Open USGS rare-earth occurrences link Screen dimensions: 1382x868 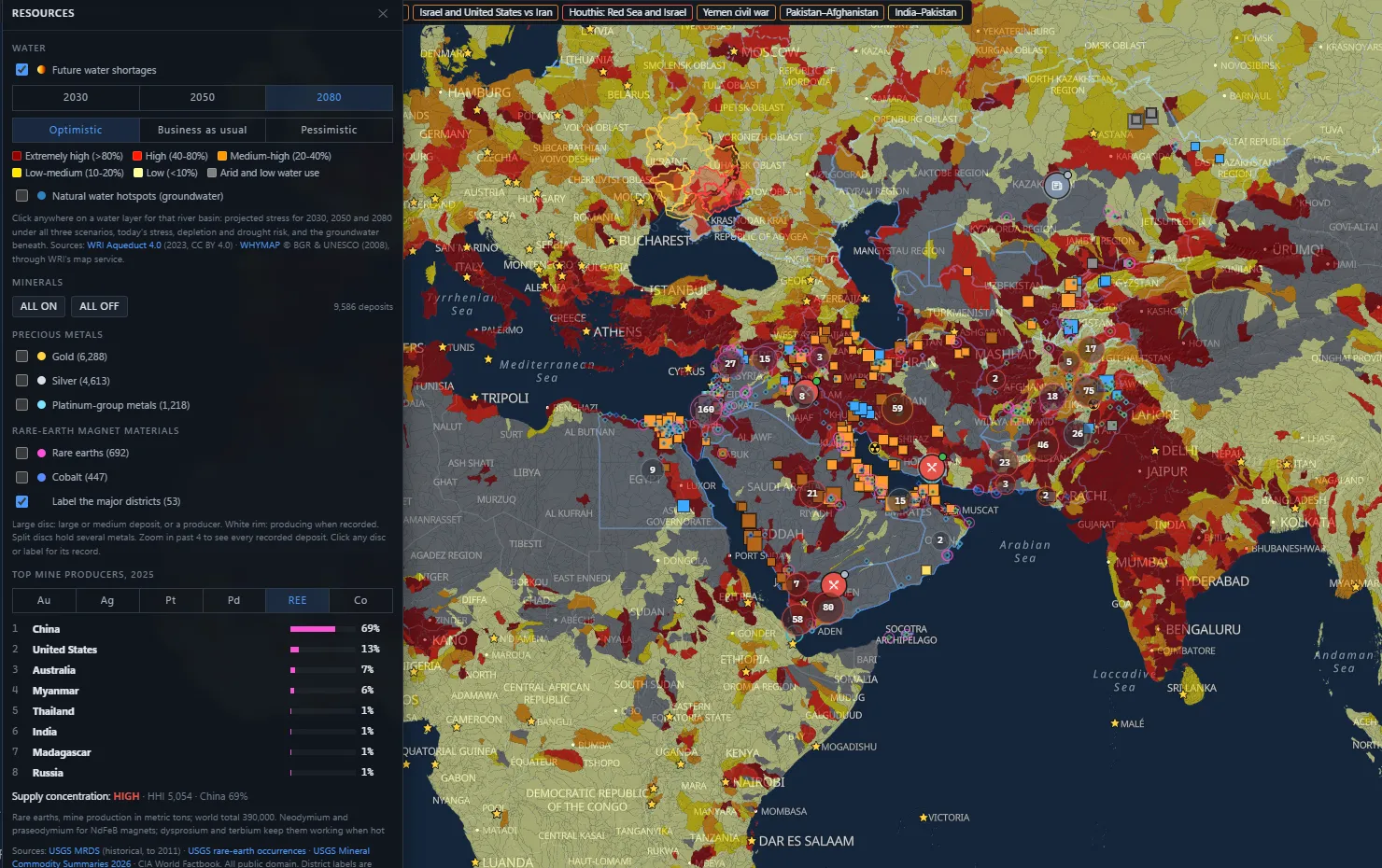247,851
